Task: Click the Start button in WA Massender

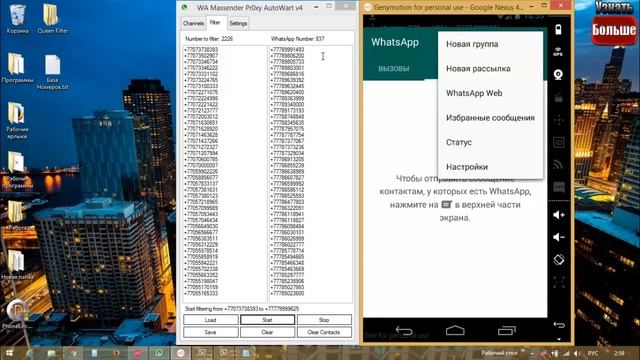Action: [267, 320]
